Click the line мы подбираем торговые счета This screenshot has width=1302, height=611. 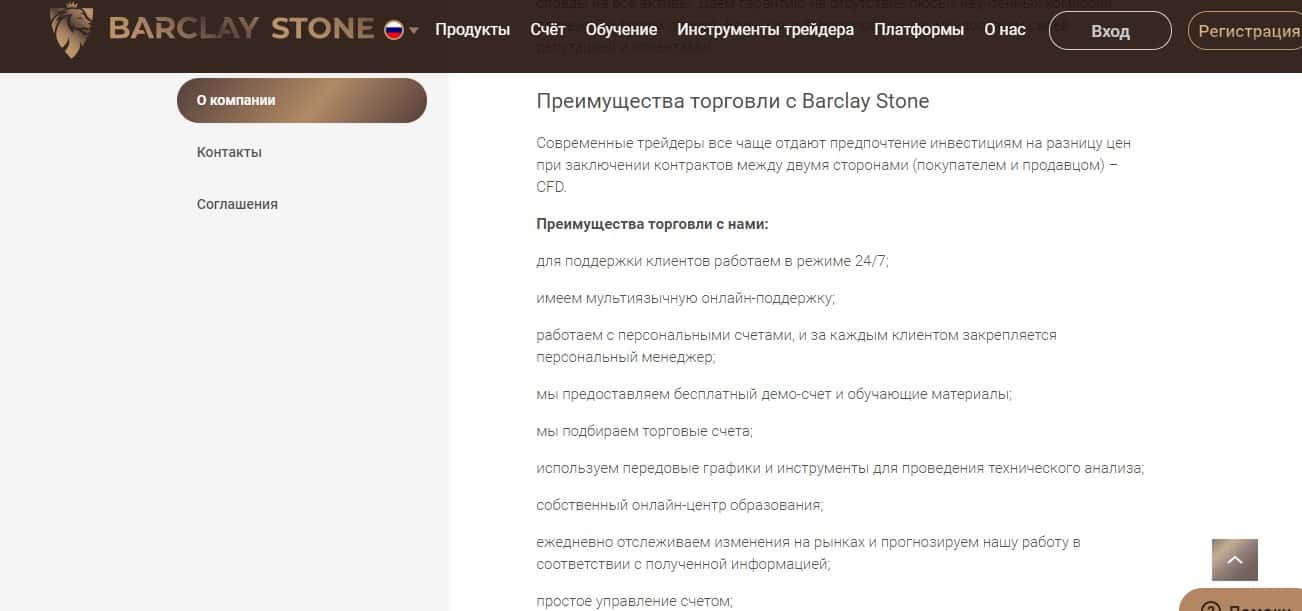click(644, 431)
